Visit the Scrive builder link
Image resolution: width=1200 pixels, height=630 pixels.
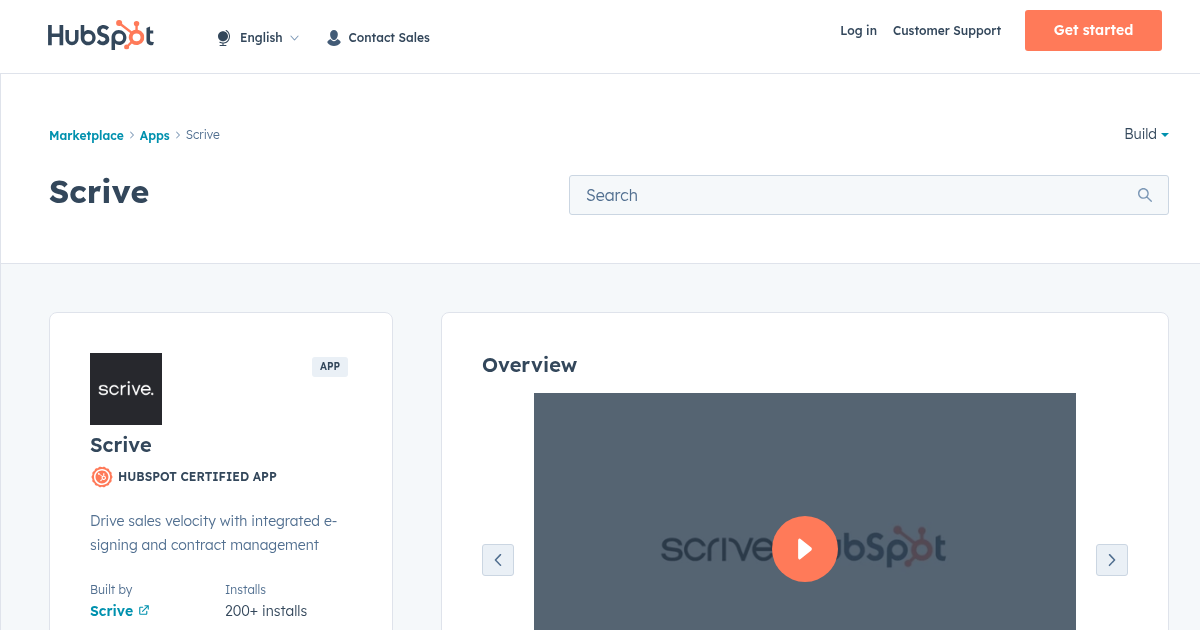pyautogui.click(x=110, y=610)
